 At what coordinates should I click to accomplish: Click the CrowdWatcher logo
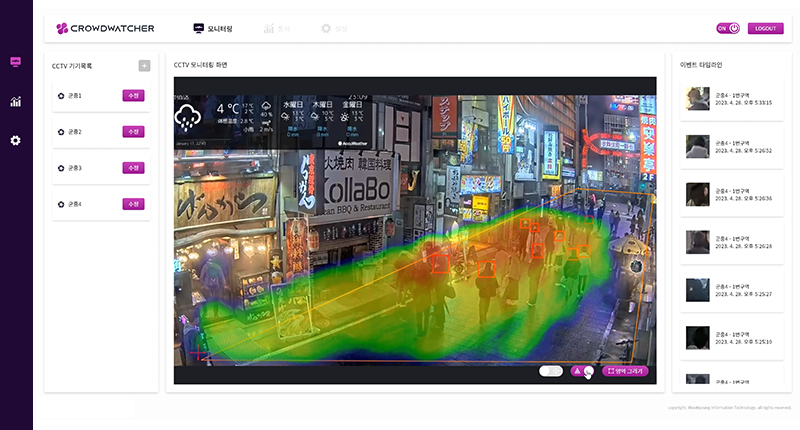click(x=105, y=29)
